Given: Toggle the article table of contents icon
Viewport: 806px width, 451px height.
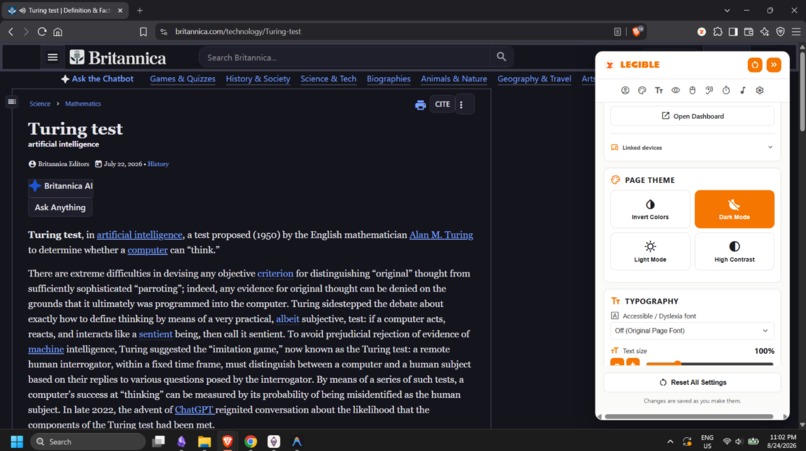Looking at the screenshot, I should pos(12,102).
